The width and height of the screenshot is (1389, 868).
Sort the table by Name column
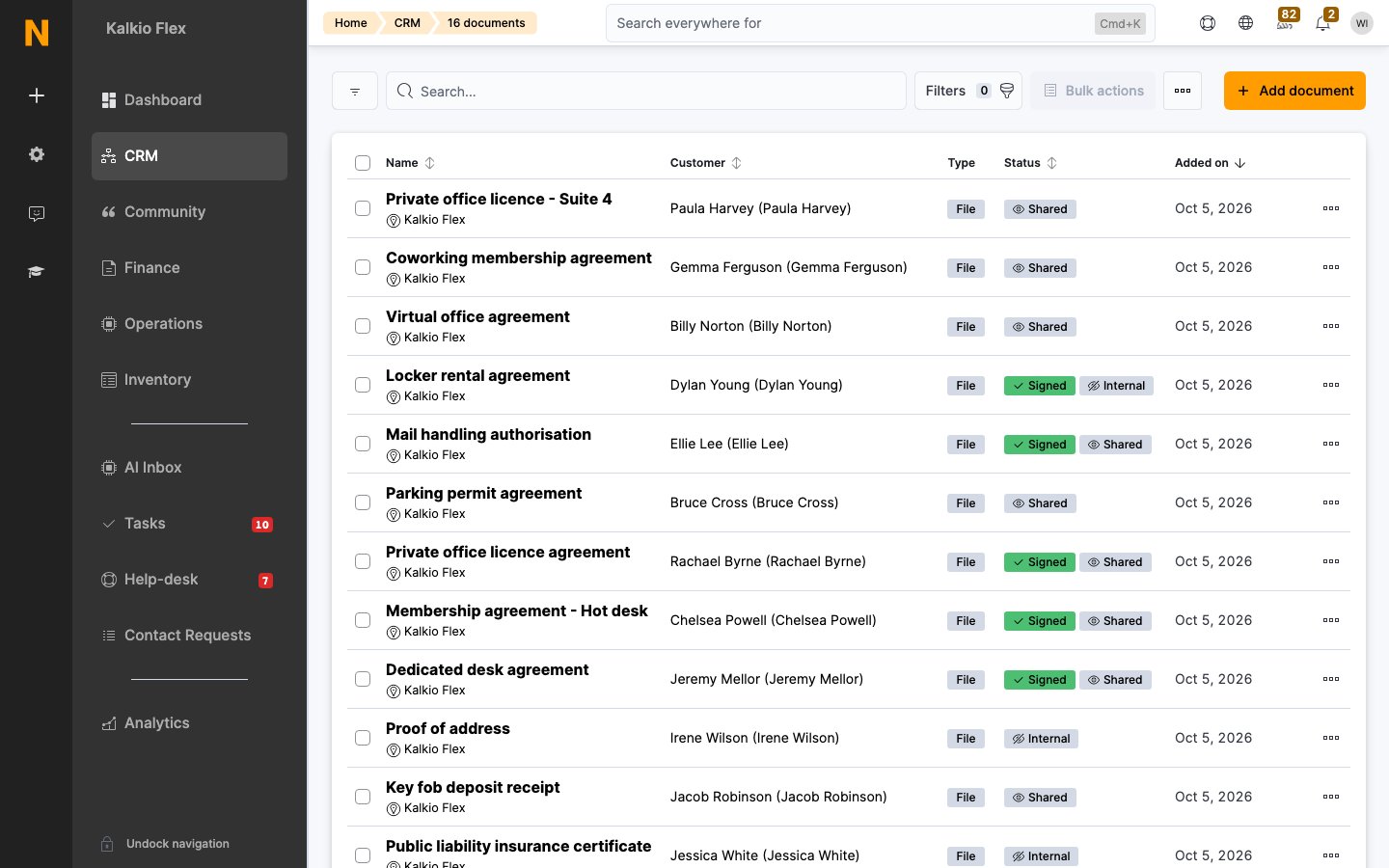410,163
